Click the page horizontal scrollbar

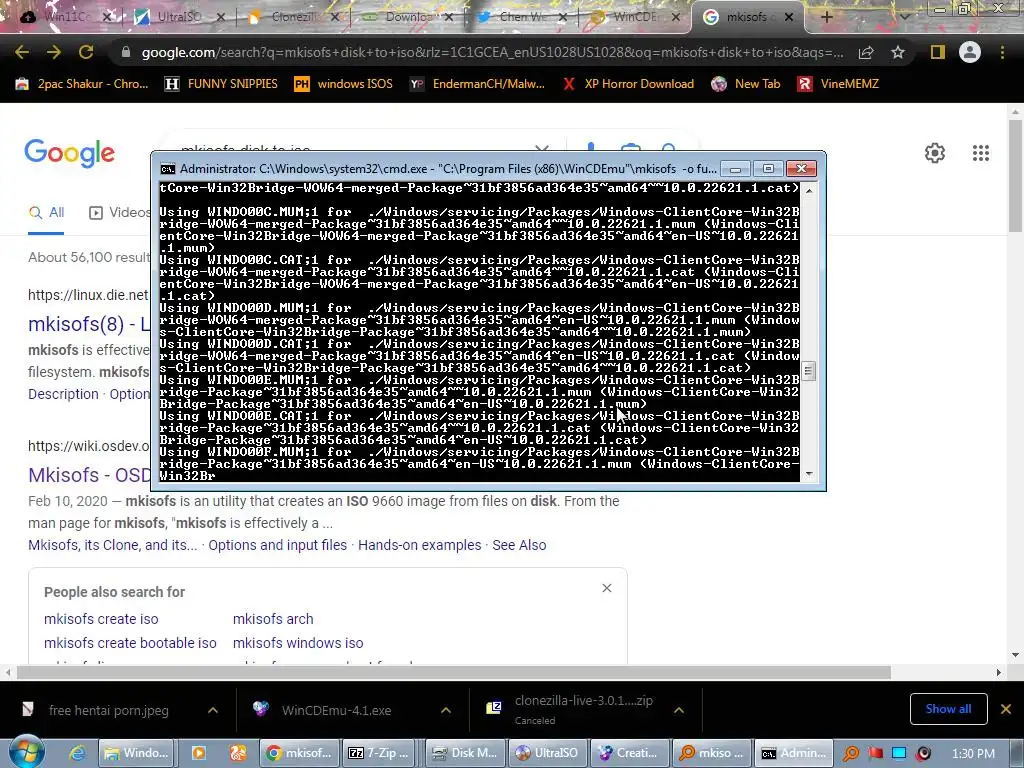point(454,673)
